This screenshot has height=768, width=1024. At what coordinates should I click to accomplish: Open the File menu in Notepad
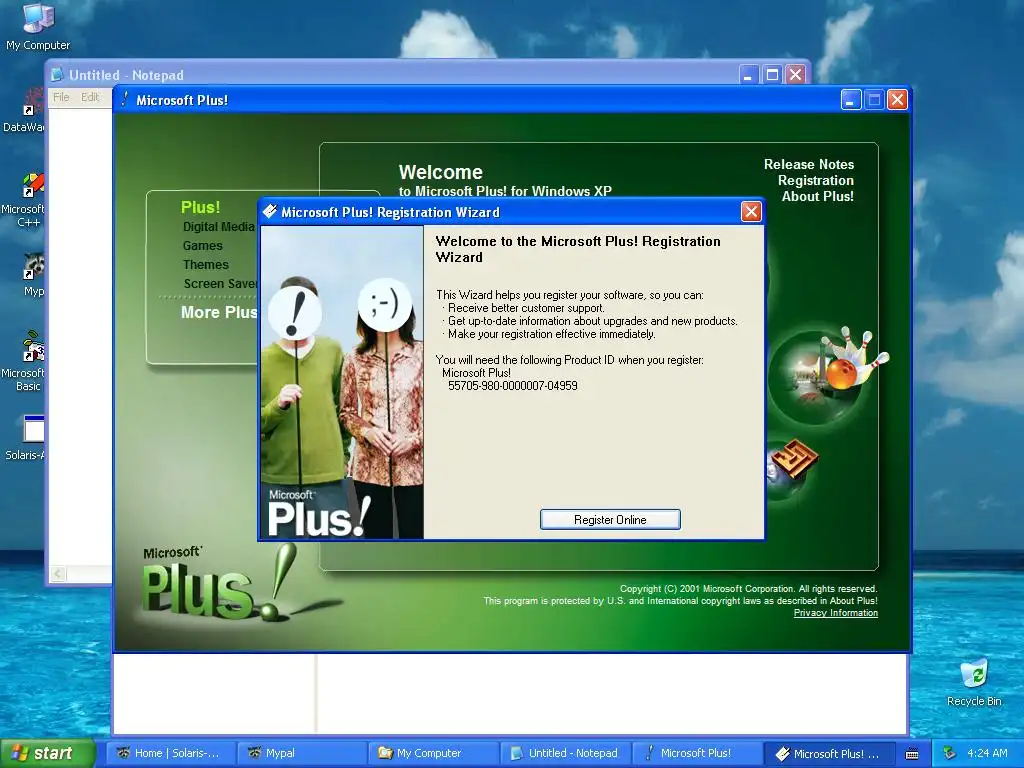point(61,97)
